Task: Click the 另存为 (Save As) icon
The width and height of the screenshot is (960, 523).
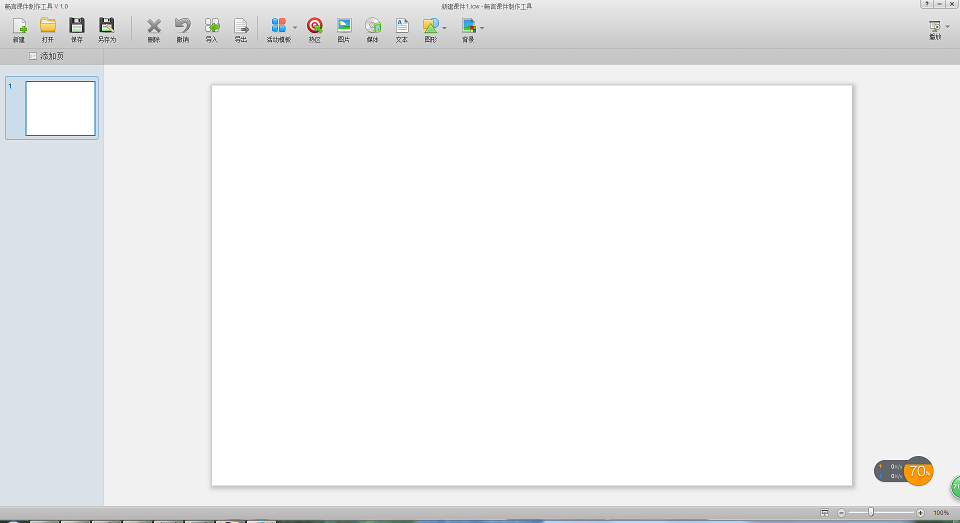Action: [x=107, y=27]
